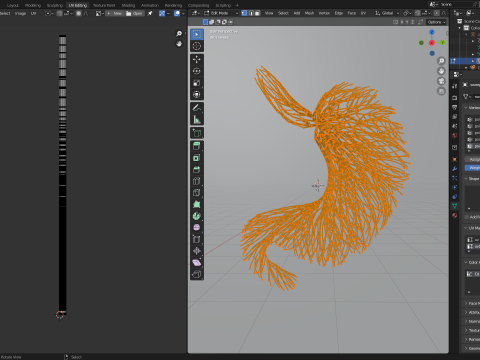
Task: Activate the Scale tool
Action: (x=197, y=83)
